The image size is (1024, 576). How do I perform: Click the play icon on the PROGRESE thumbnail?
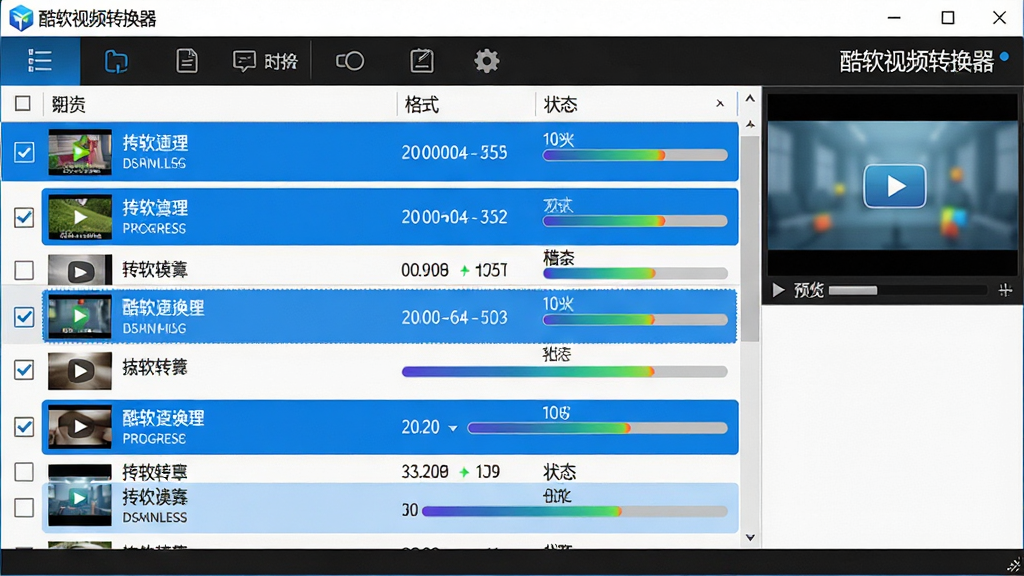pos(80,426)
